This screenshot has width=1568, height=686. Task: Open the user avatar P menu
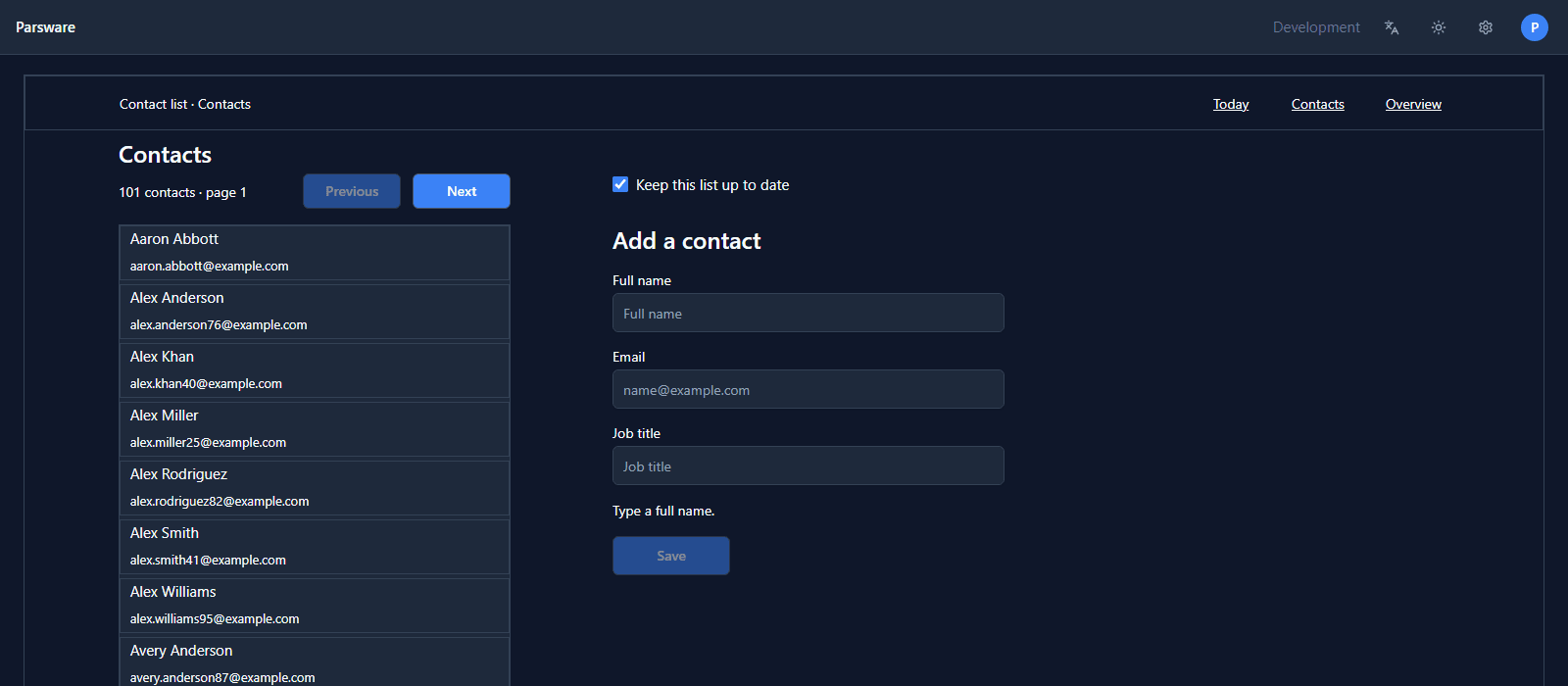click(x=1535, y=27)
